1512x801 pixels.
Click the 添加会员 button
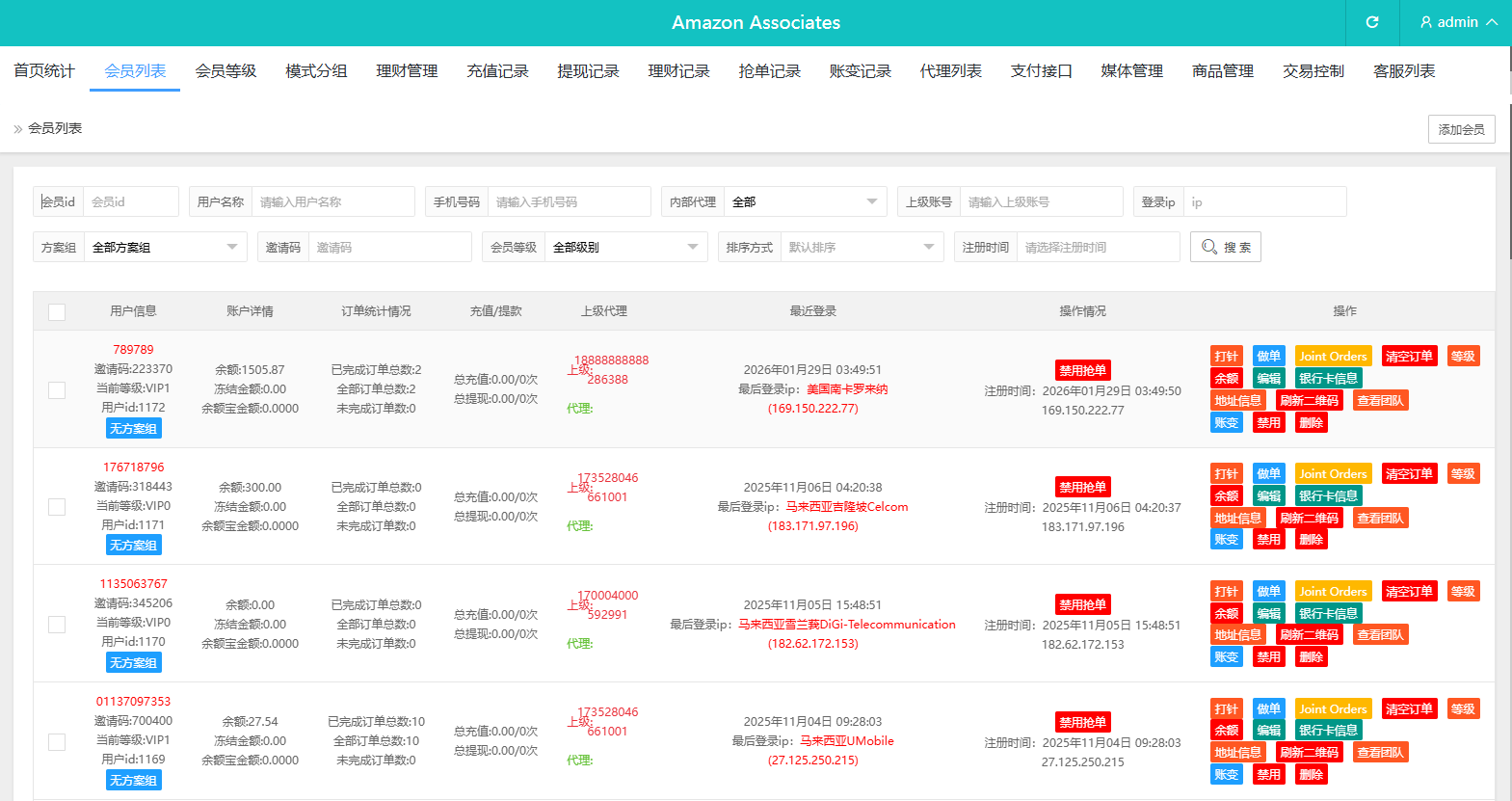tap(1461, 129)
